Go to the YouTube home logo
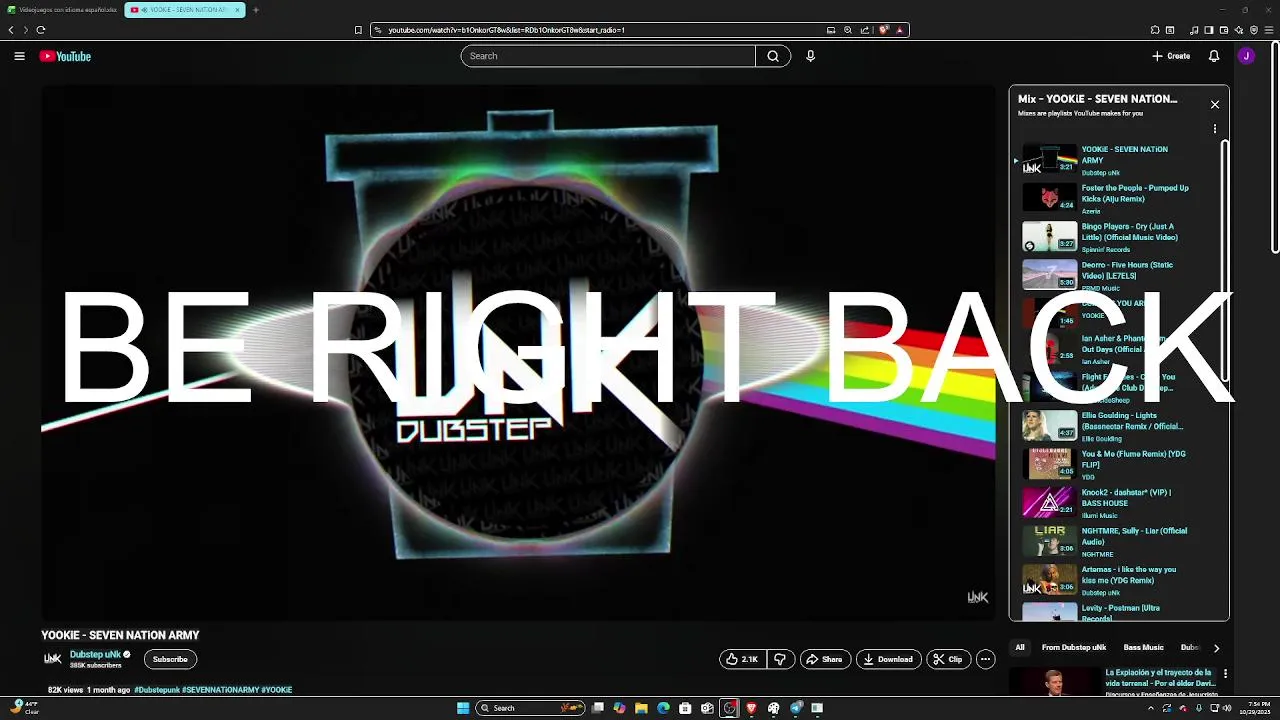 pyautogui.click(x=65, y=56)
